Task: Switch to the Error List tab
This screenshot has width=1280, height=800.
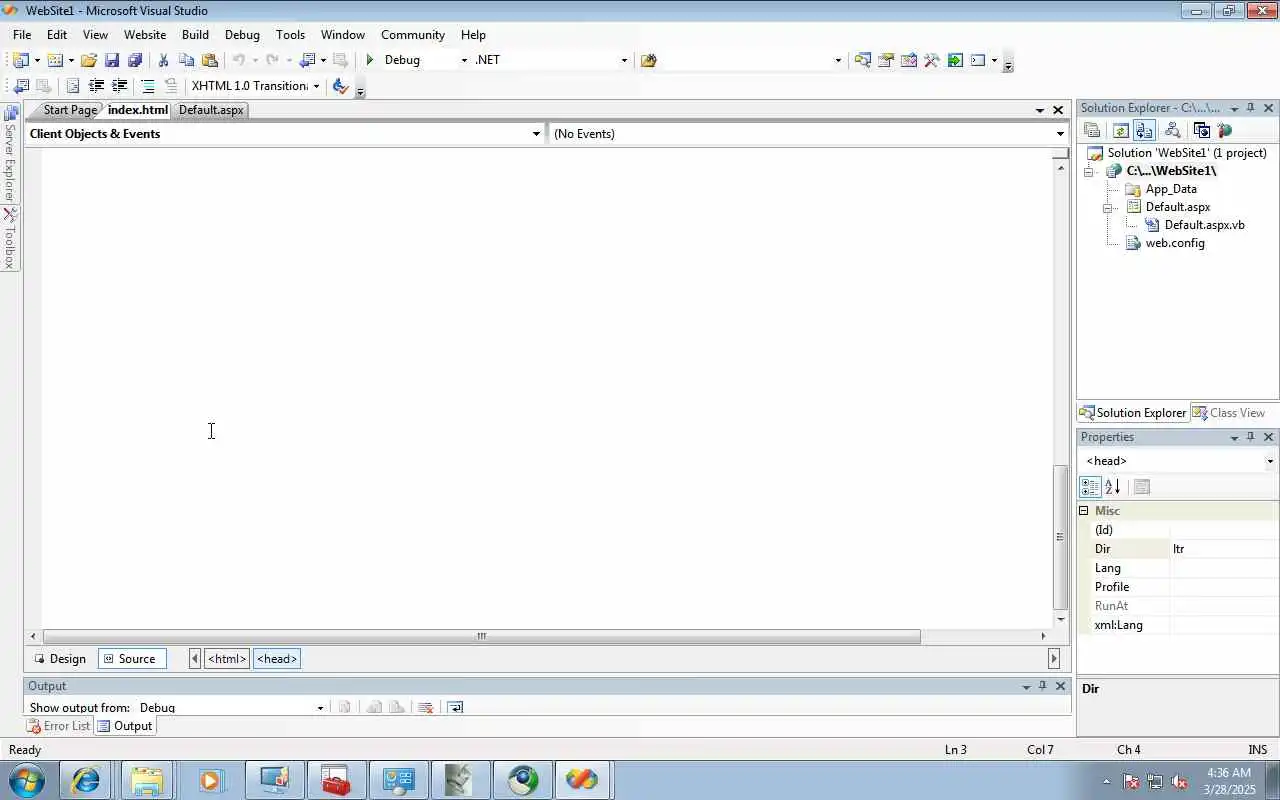Action: point(58,726)
